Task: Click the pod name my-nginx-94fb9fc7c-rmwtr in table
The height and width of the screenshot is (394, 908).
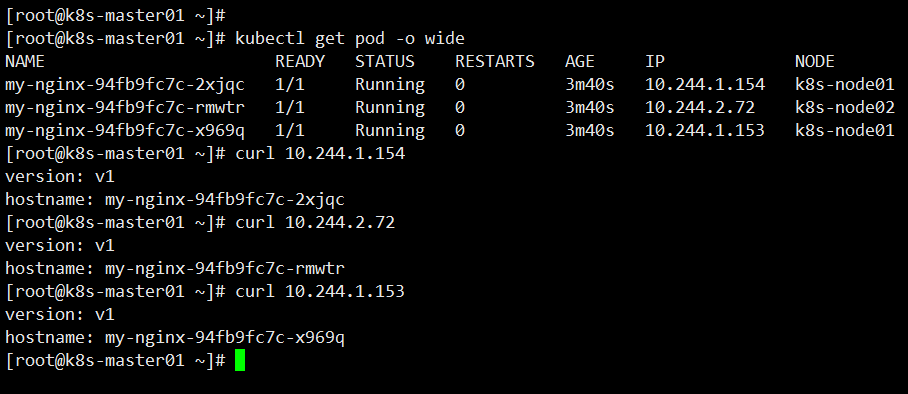Action: tap(125, 108)
